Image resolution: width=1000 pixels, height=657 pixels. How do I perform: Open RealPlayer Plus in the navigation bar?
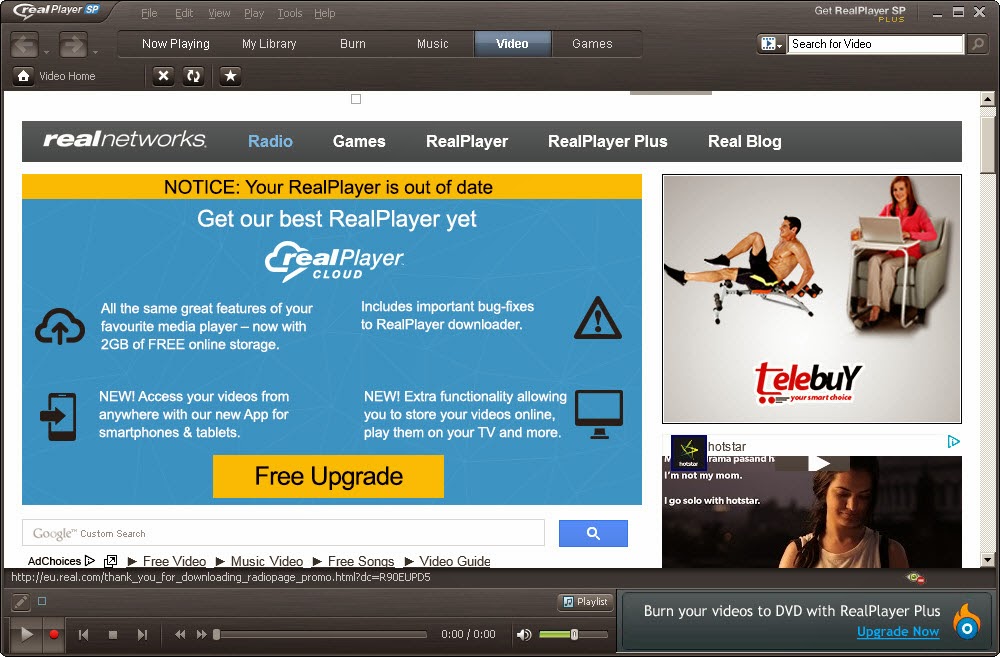point(608,142)
